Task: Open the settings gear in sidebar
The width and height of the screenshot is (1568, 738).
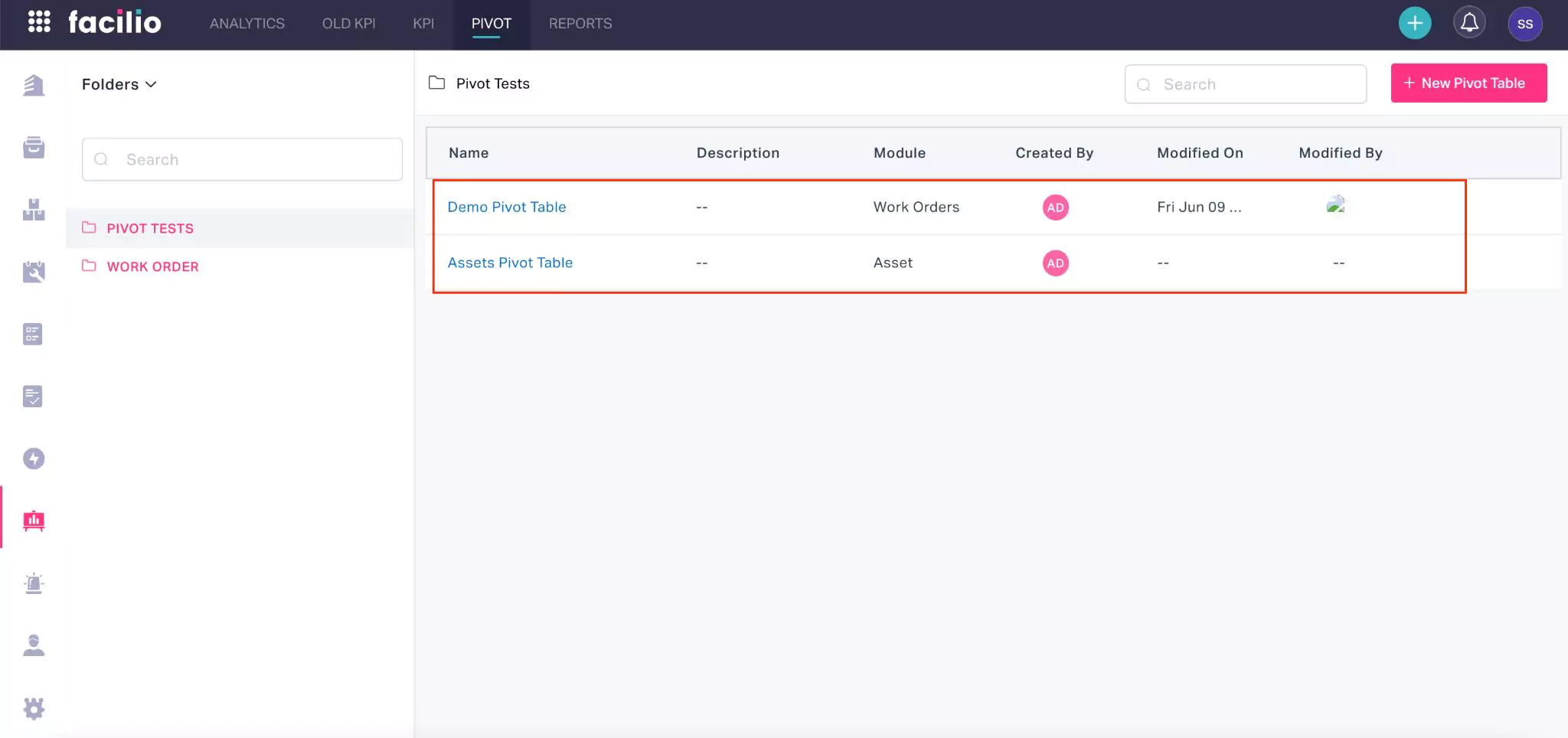Action: [34, 708]
